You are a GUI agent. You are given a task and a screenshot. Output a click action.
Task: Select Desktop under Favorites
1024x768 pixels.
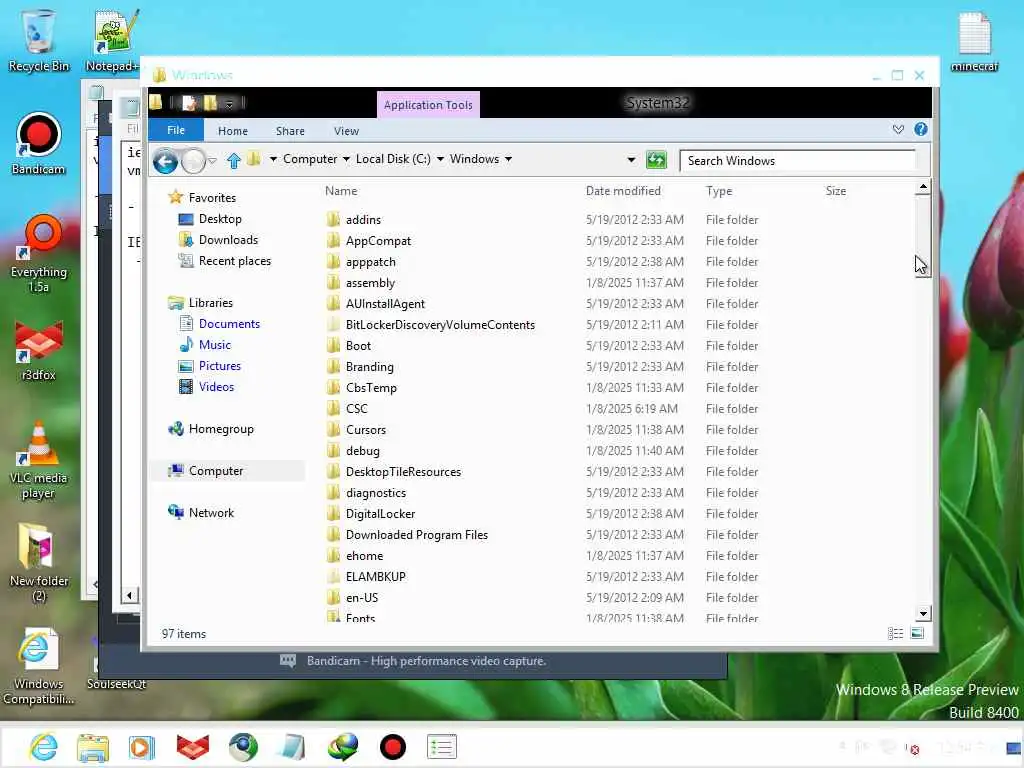coord(220,219)
